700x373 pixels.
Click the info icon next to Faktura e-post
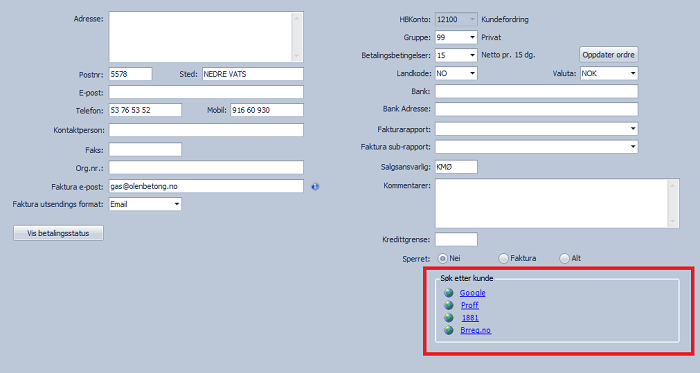[315, 187]
